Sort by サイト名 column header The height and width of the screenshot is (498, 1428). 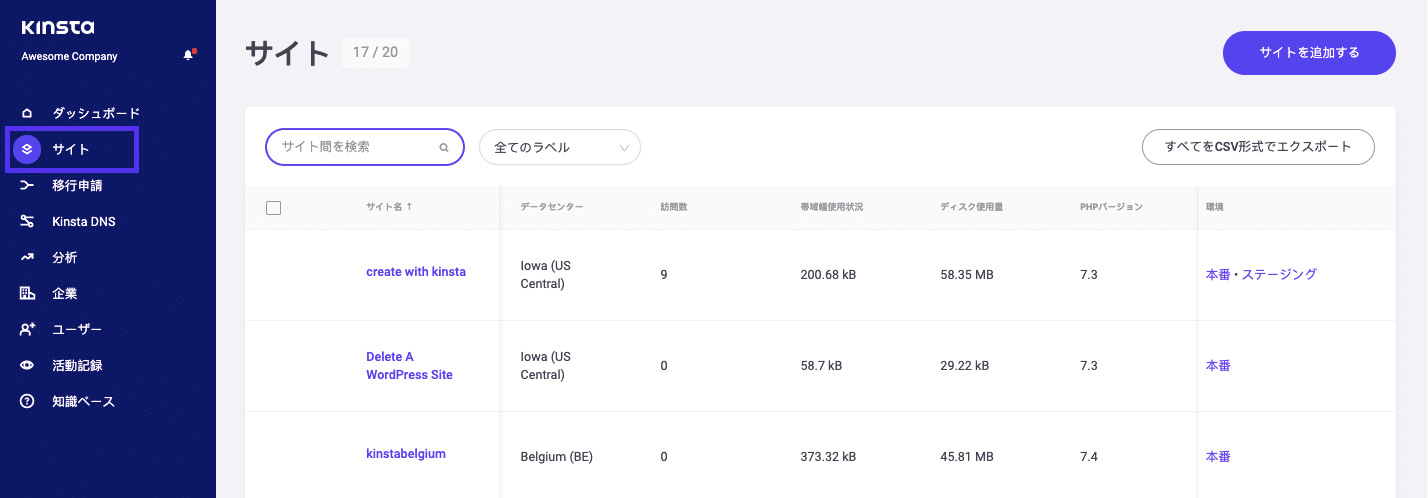click(389, 207)
